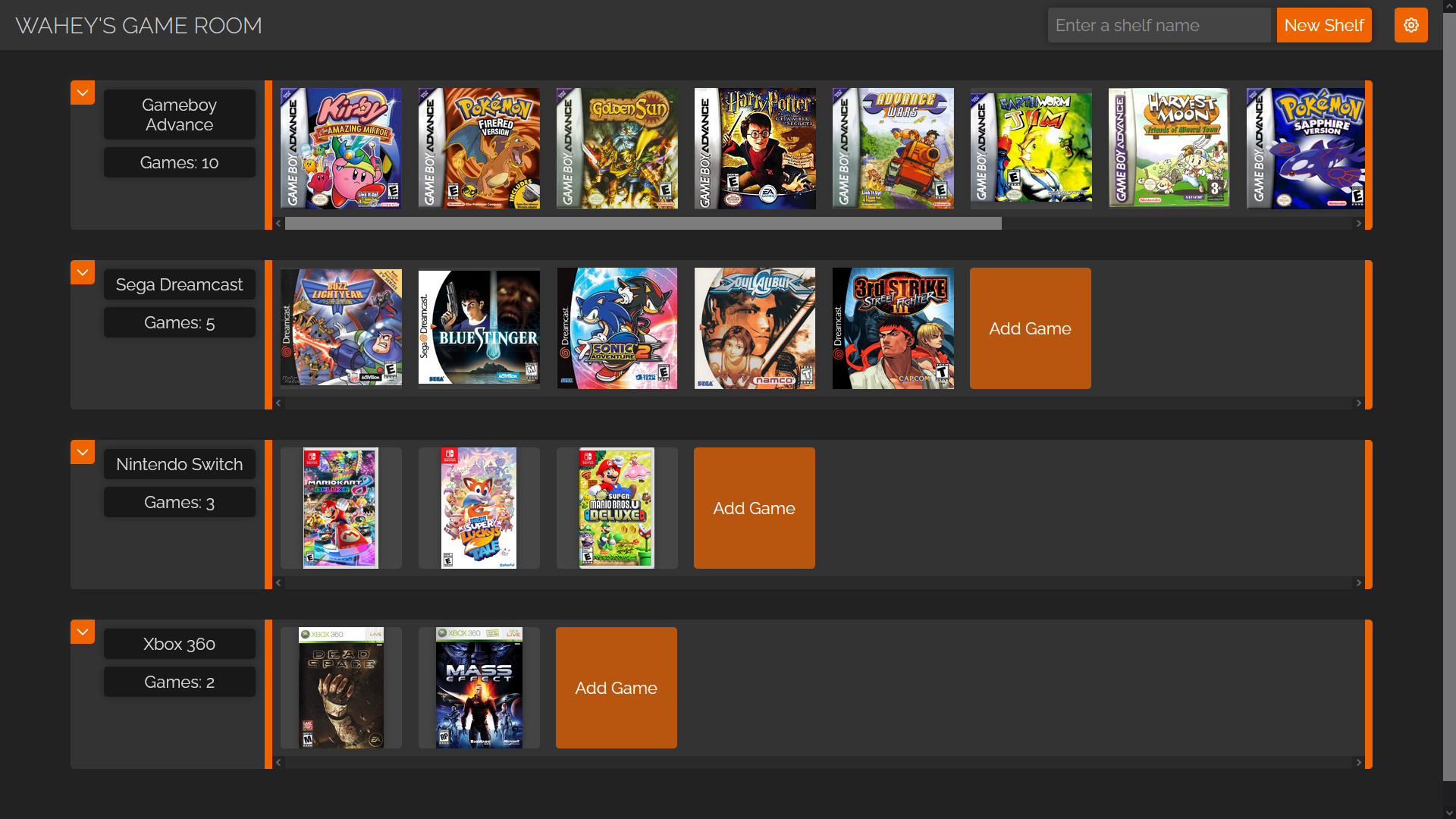The width and height of the screenshot is (1456, 819).
Task: Click right scroll arrow of Gameboy Advance shelf
Action: 1358,224
